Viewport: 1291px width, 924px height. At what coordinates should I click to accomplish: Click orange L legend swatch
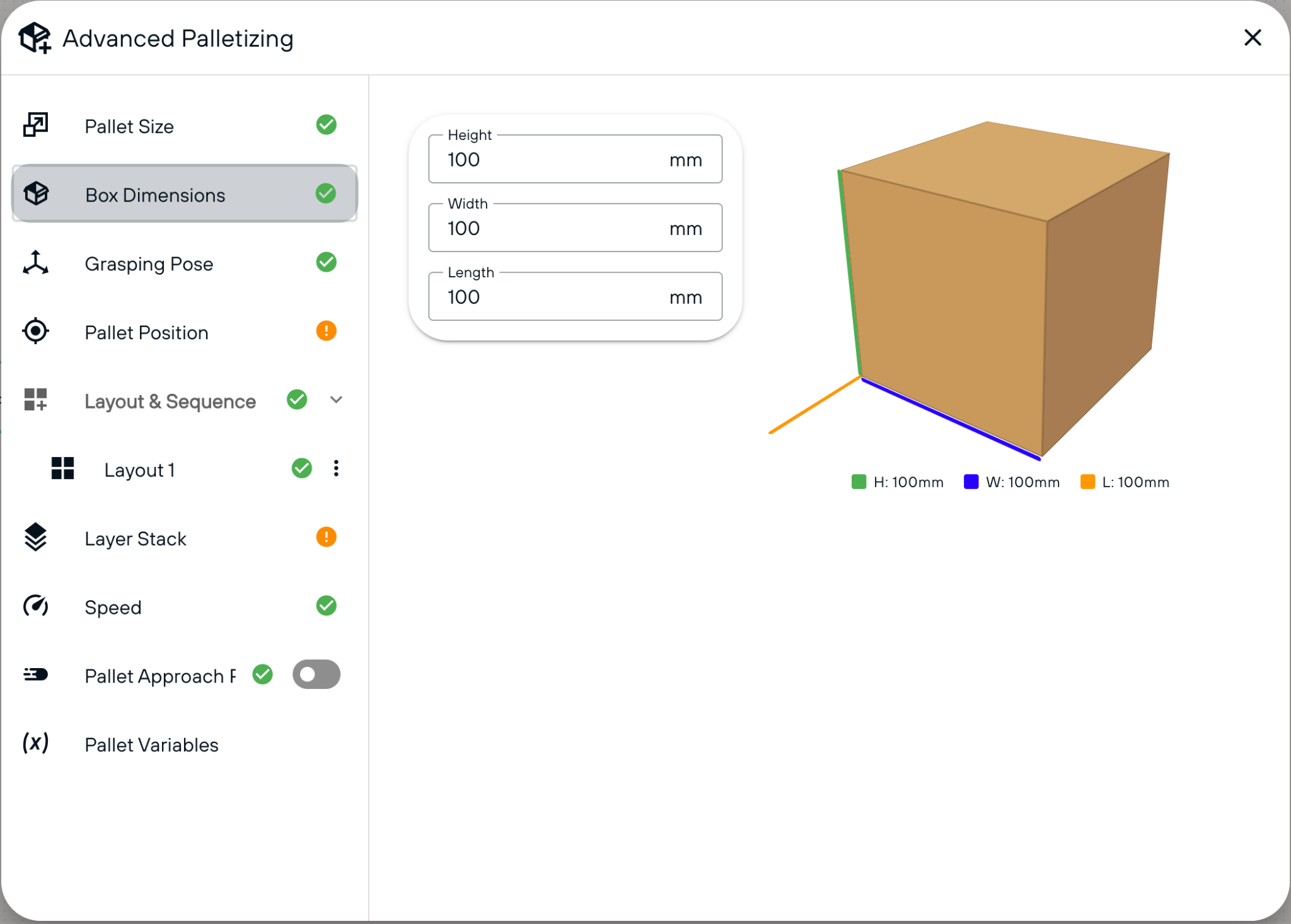(1087, 482)
